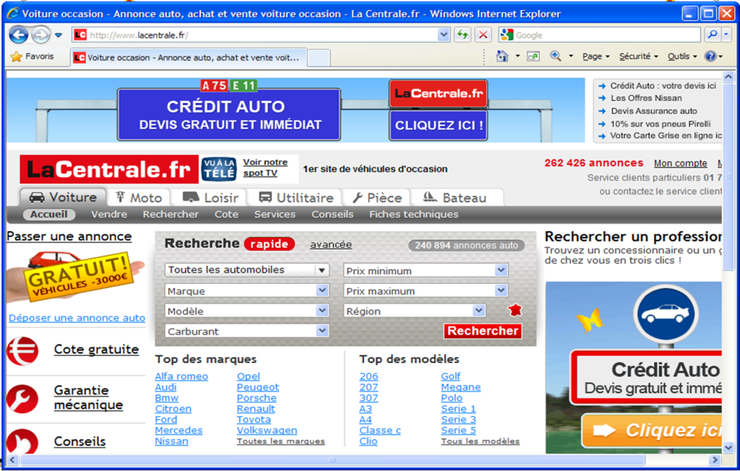Image resolution: width=740 pixels, height=471 pixels.
Task: Click the red Rechercher search button
Action: [482, 331]
